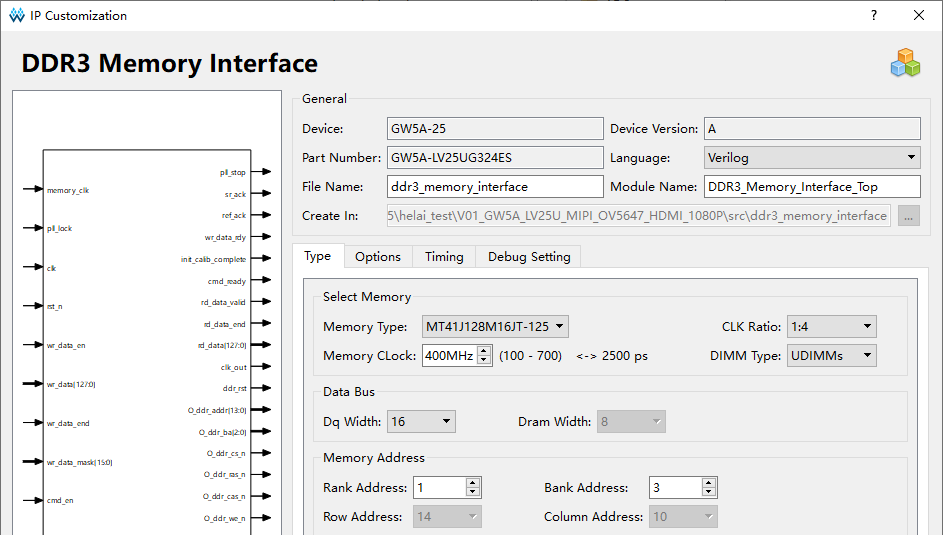Click the memory_clk port label in diagram
The image size is (943, 535).
click(68, 191)
